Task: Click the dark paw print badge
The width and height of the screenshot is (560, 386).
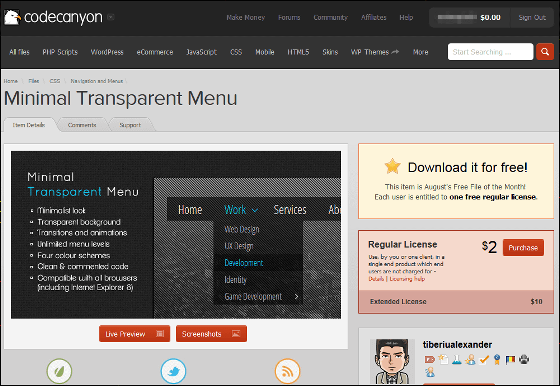Action: 524,359
